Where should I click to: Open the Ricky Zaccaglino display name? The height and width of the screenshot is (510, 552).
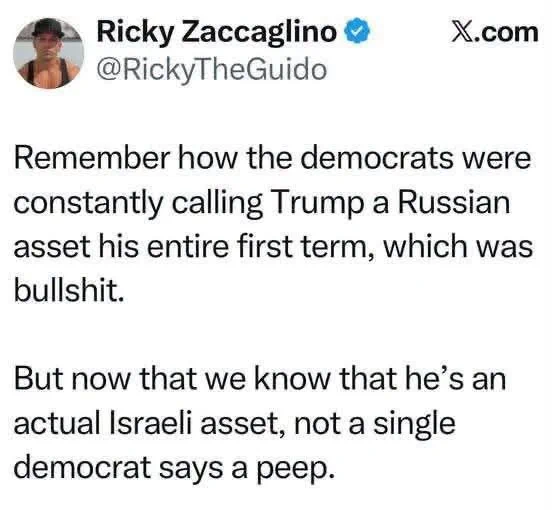tap(216, 33)
